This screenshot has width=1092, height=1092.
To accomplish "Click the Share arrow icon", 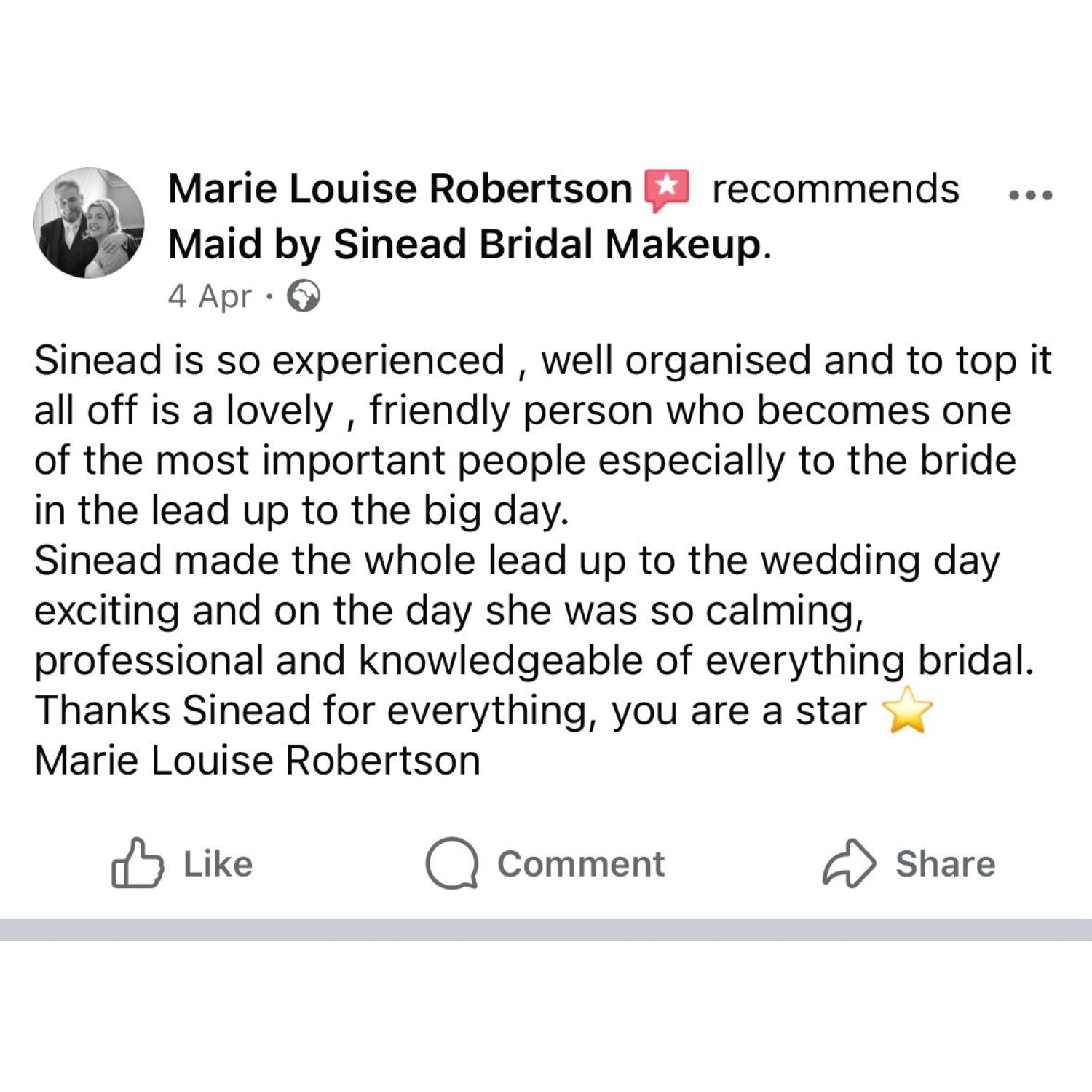I will pos(848,864).
